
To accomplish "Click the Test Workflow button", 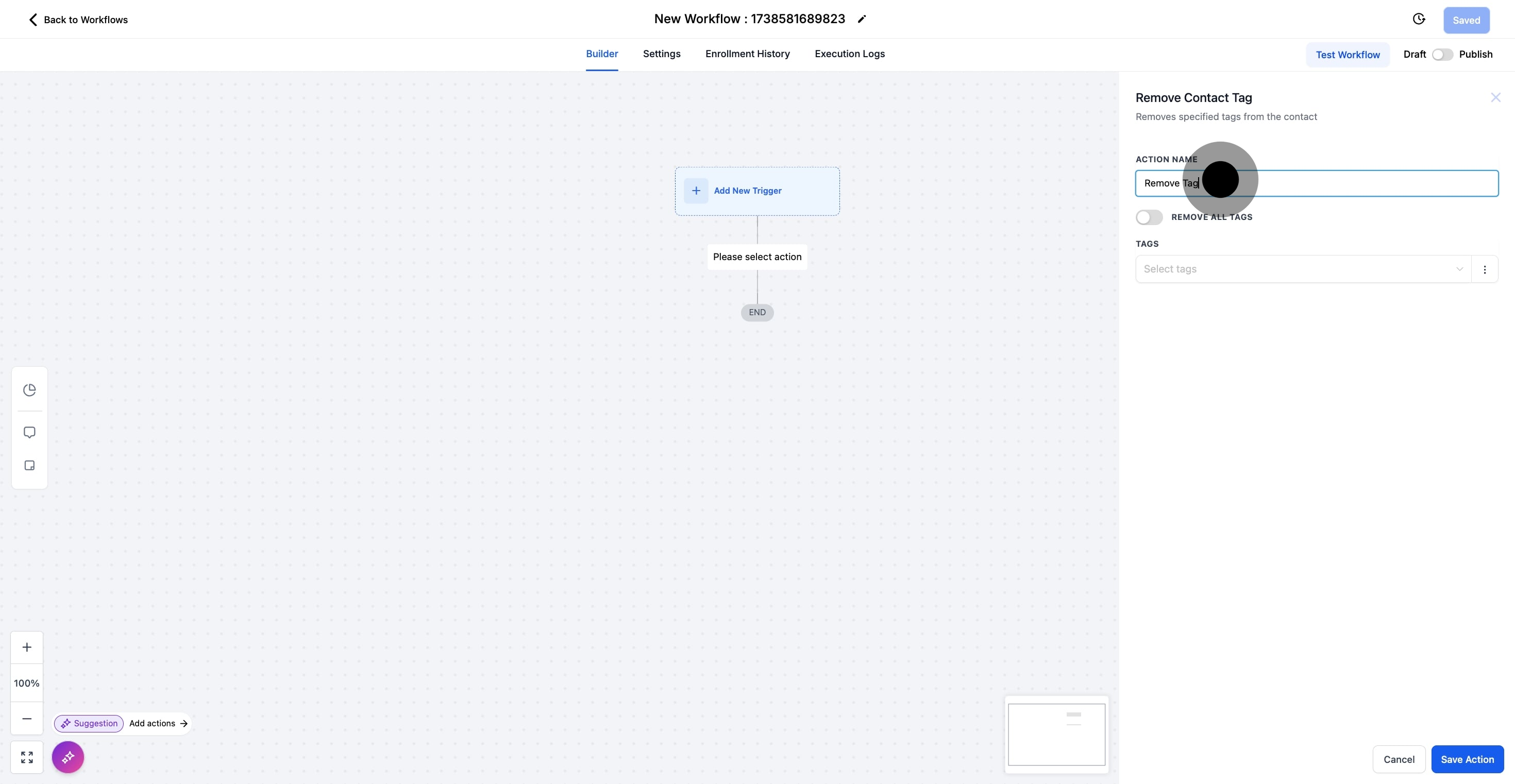I will [1348, 55].
